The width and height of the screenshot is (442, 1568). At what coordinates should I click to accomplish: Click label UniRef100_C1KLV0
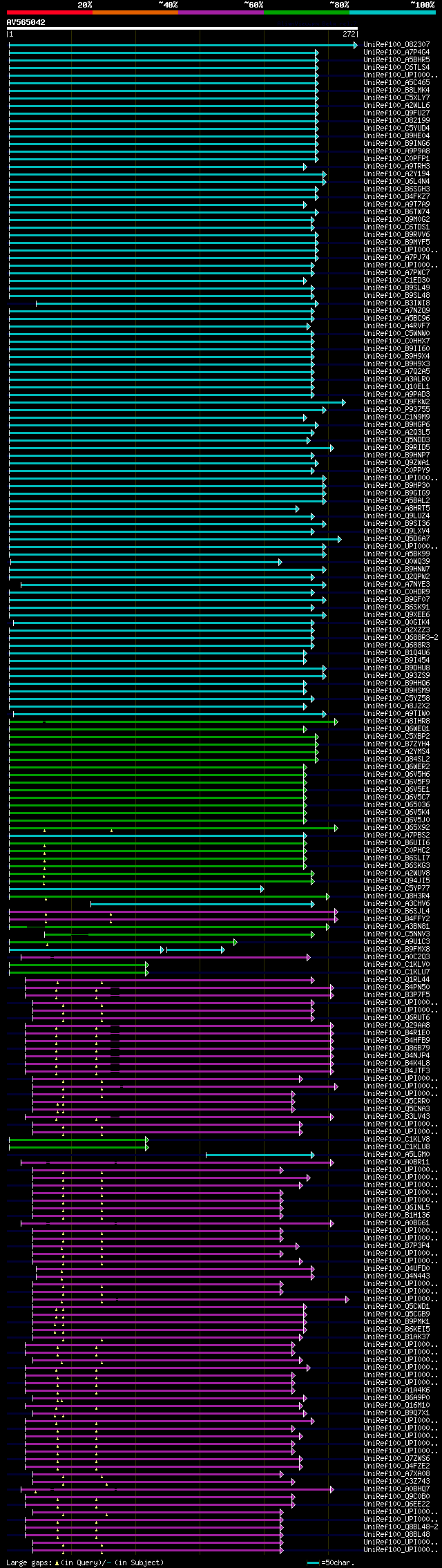point(396,965)
